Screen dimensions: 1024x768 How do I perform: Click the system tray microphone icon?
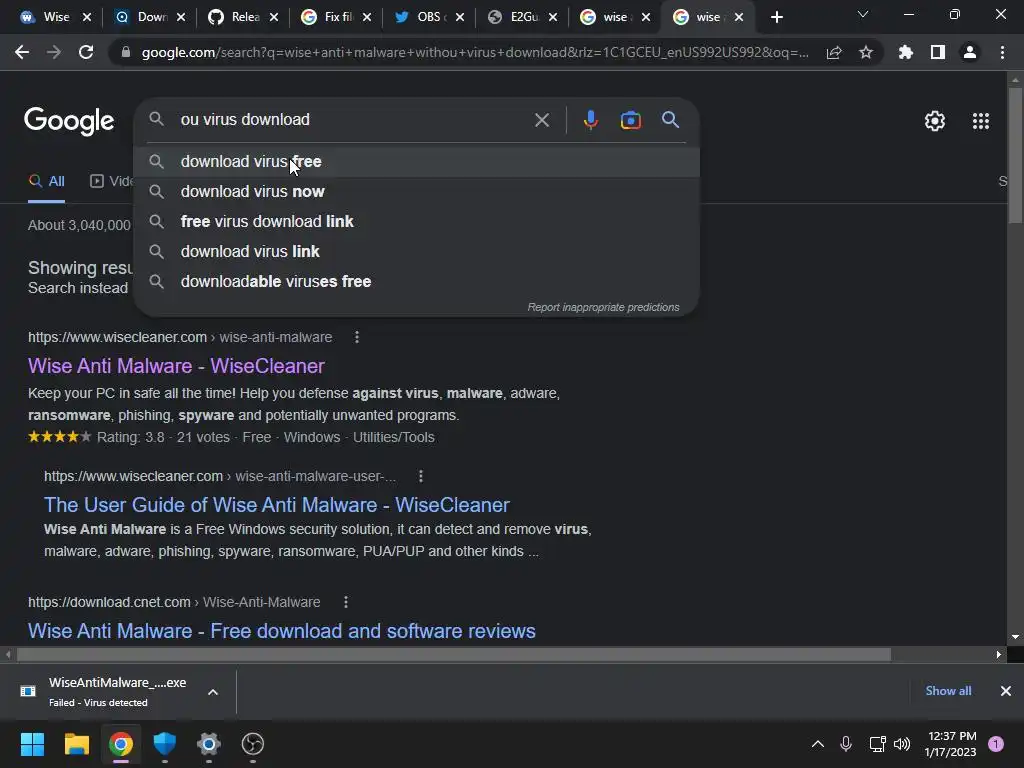pos(846,744)
